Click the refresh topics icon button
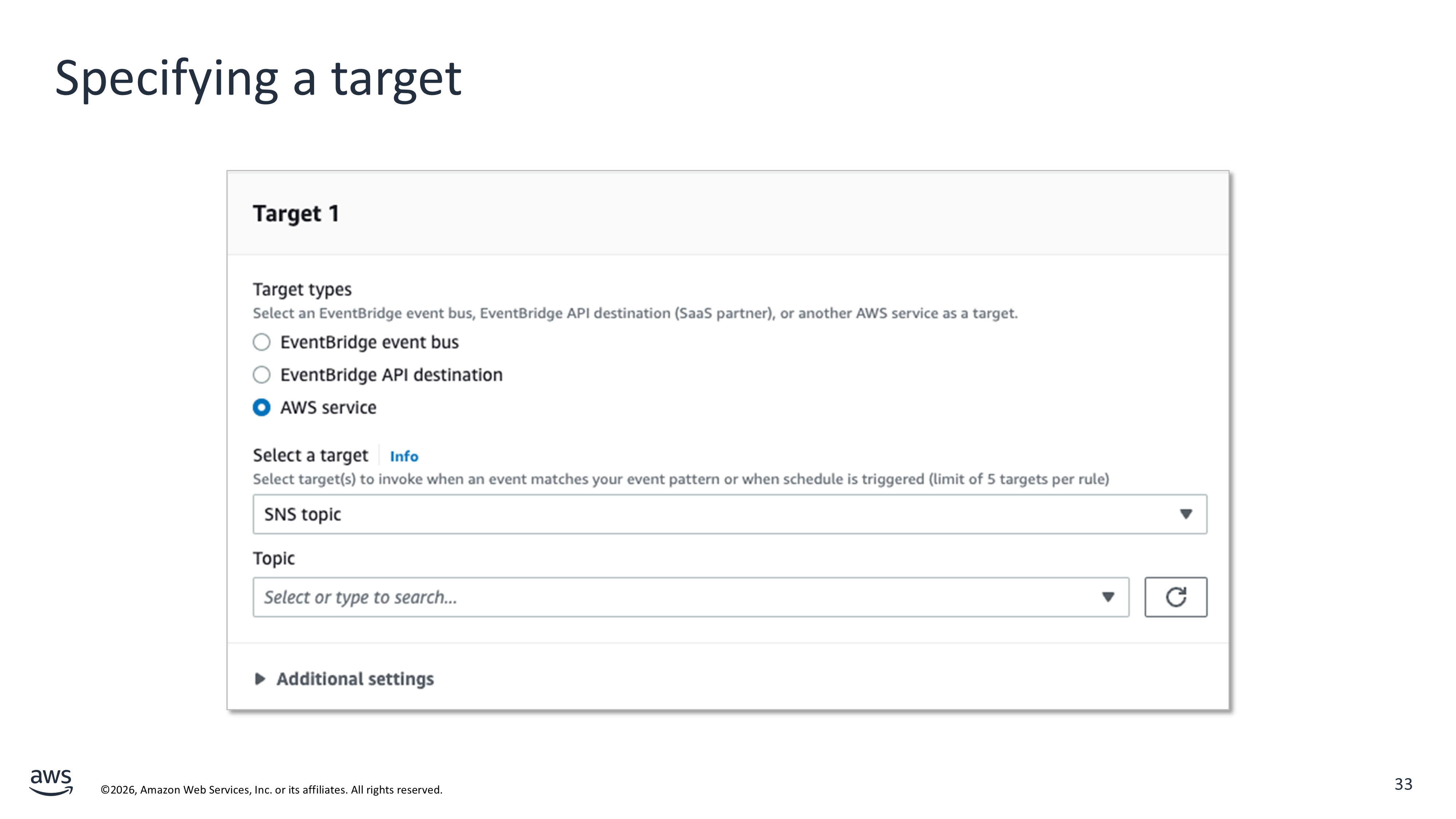Screen dimensions: 1456x819 (1176, 597)
